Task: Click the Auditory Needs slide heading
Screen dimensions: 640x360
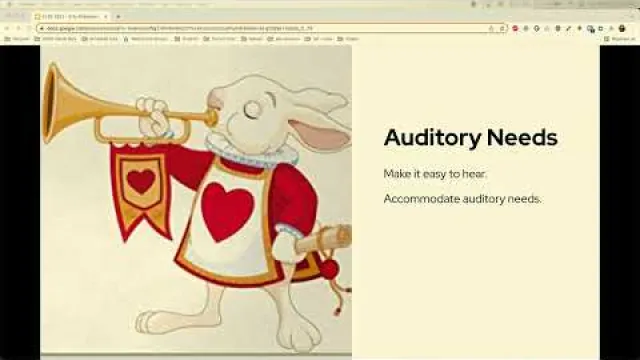Action: click(x=471, y=138)
